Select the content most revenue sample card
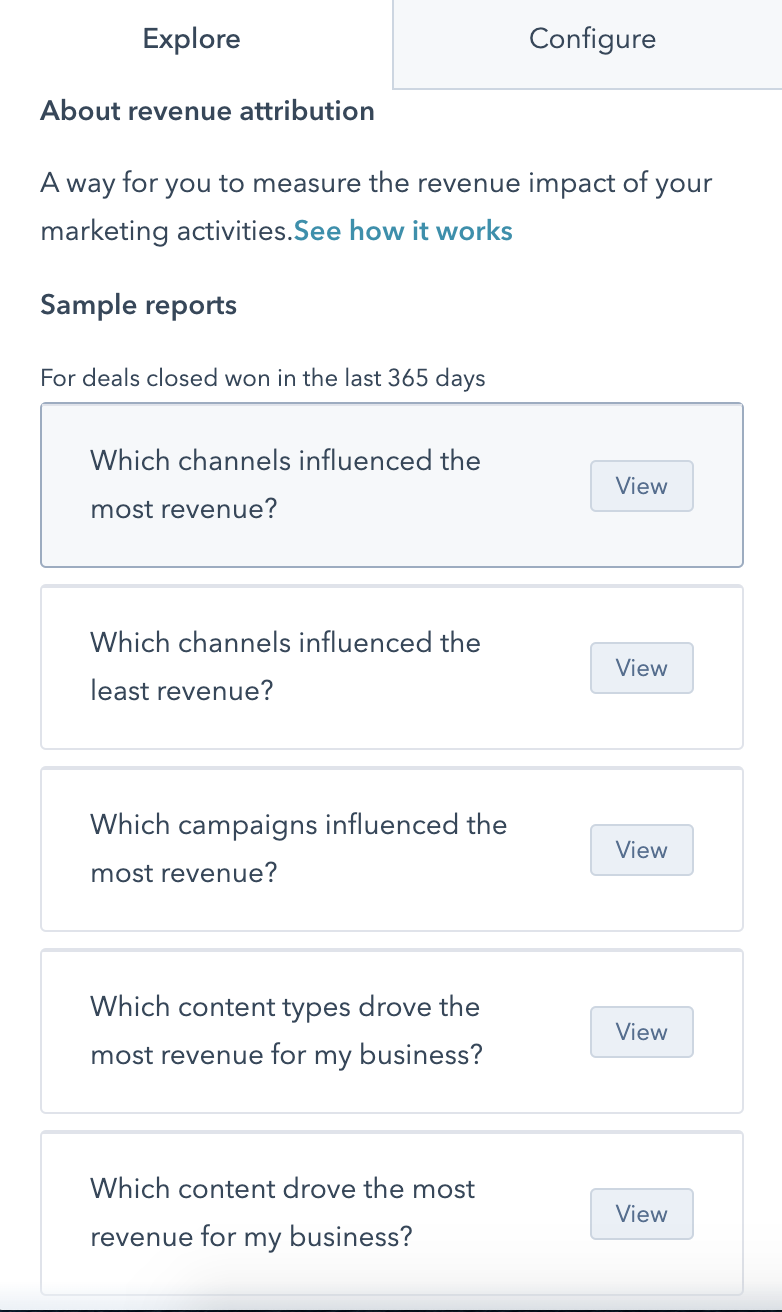Image resolution: width=782 pixels, height=1312 pixels. (300, 1213)
